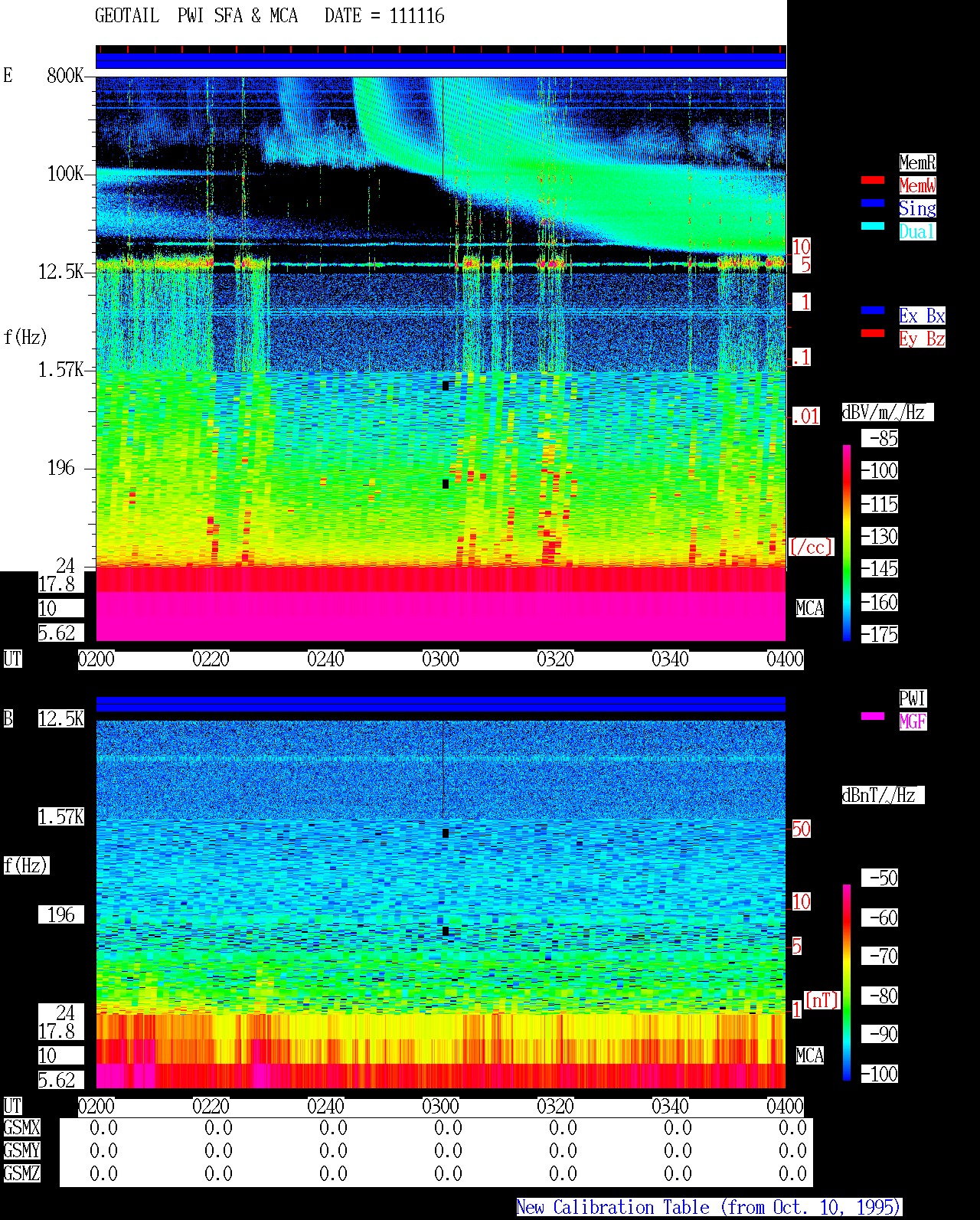The height and width of the screenshot is (1220, 980).
Task: Click the upper MCA label beside electric panel
Action: click(810, 609)
